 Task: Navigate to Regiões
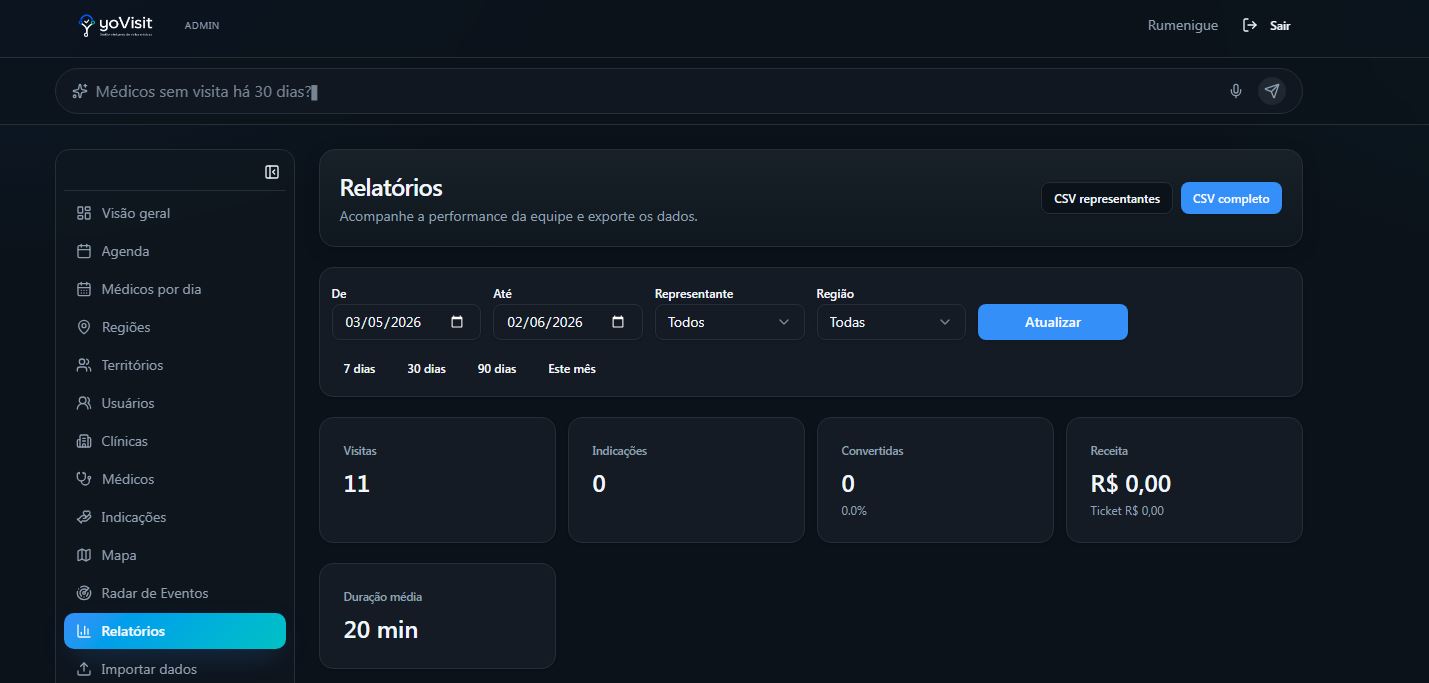point(175,327)
